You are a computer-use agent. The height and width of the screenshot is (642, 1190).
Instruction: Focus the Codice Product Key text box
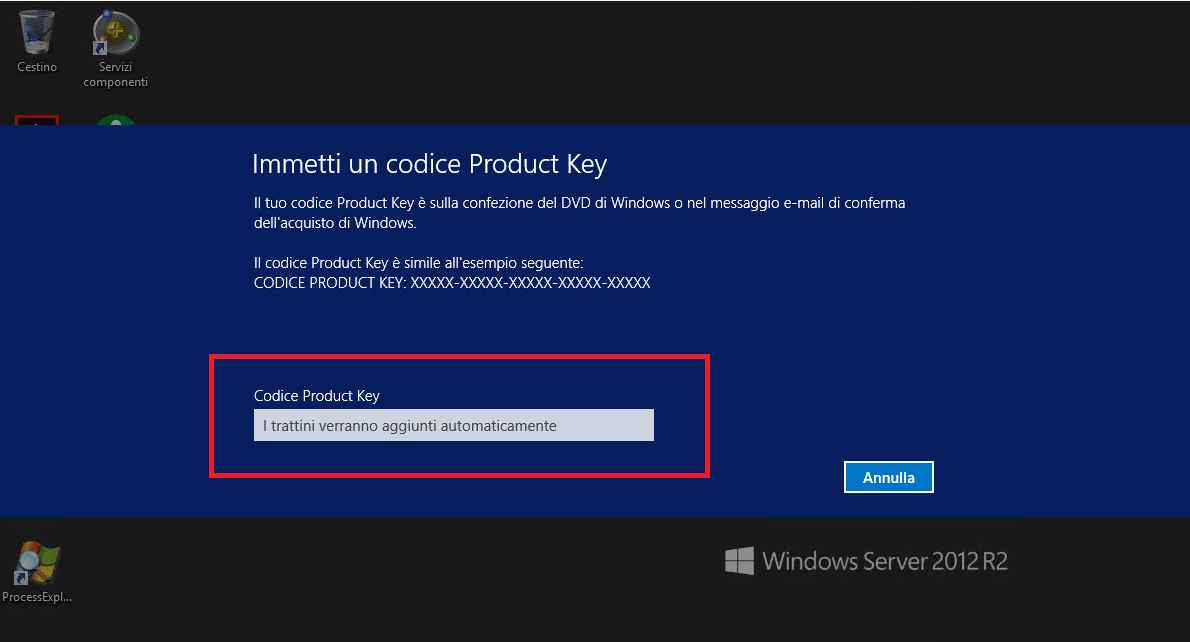coord(454,425)
